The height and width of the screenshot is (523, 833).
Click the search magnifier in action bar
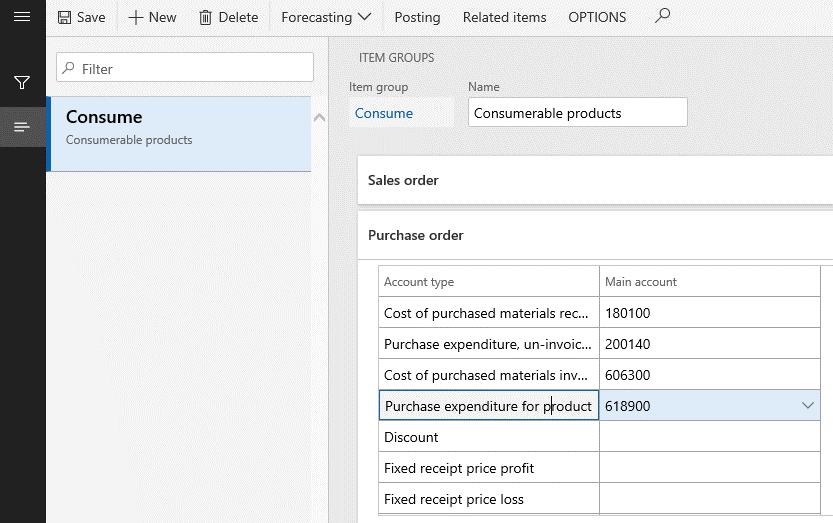(662, 16)
